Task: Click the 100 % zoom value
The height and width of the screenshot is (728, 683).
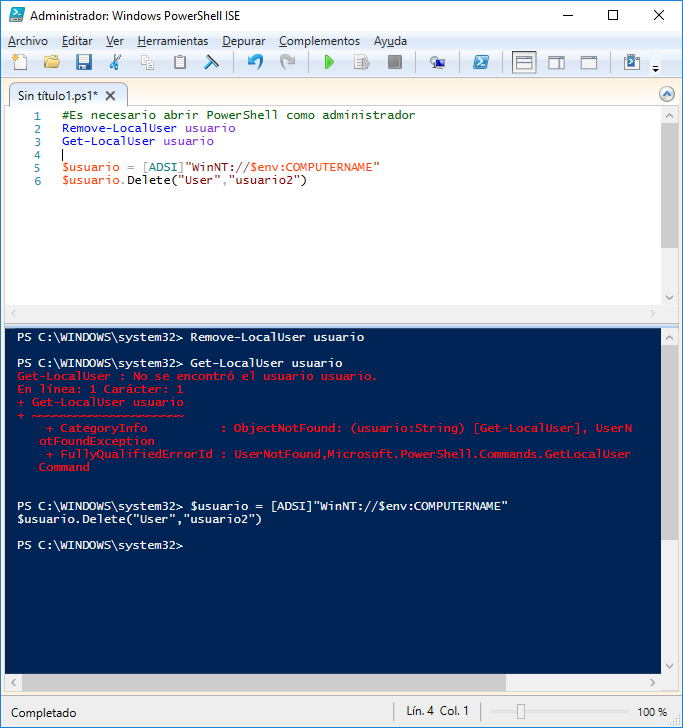Action: tap(652, 712)
